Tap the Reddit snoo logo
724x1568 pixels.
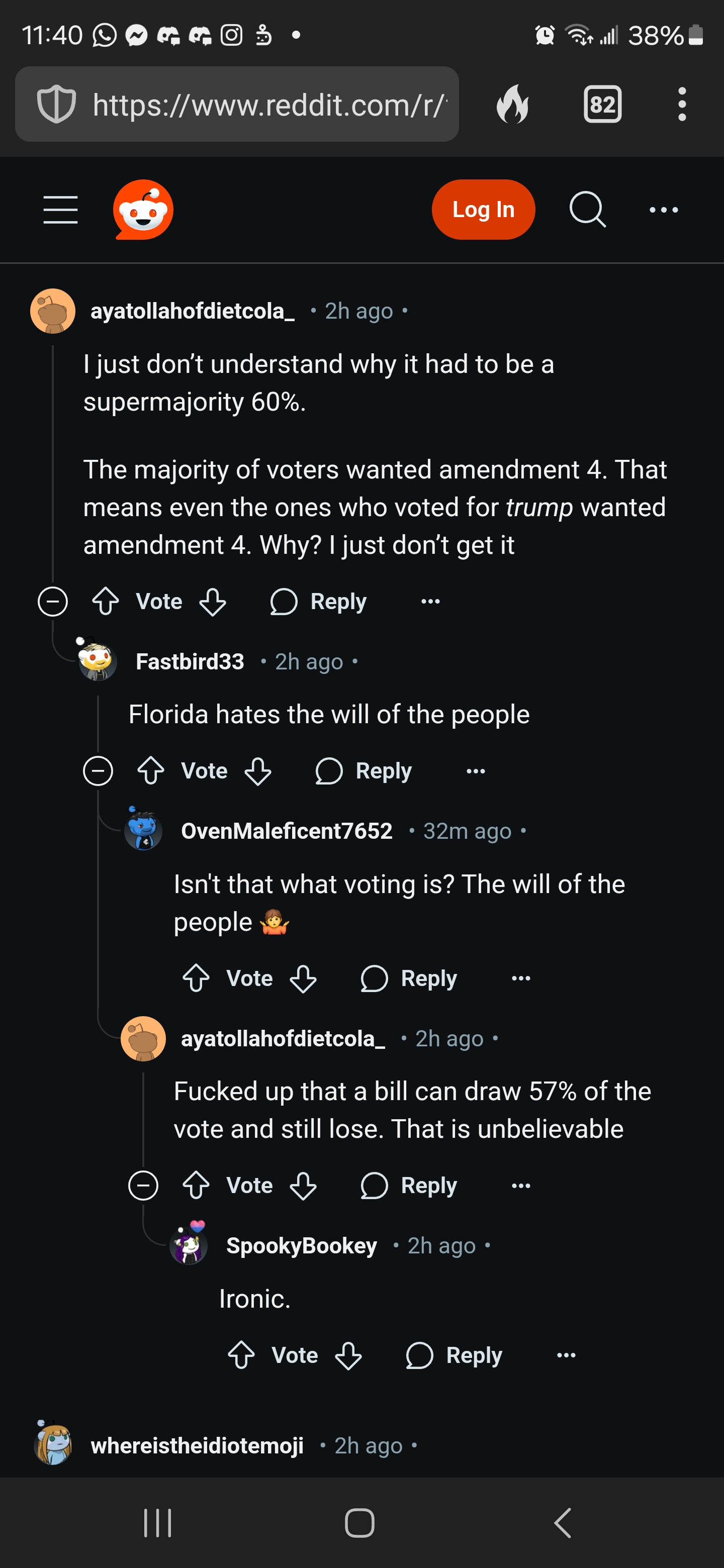pyautogui.click(x=143, y=210)
